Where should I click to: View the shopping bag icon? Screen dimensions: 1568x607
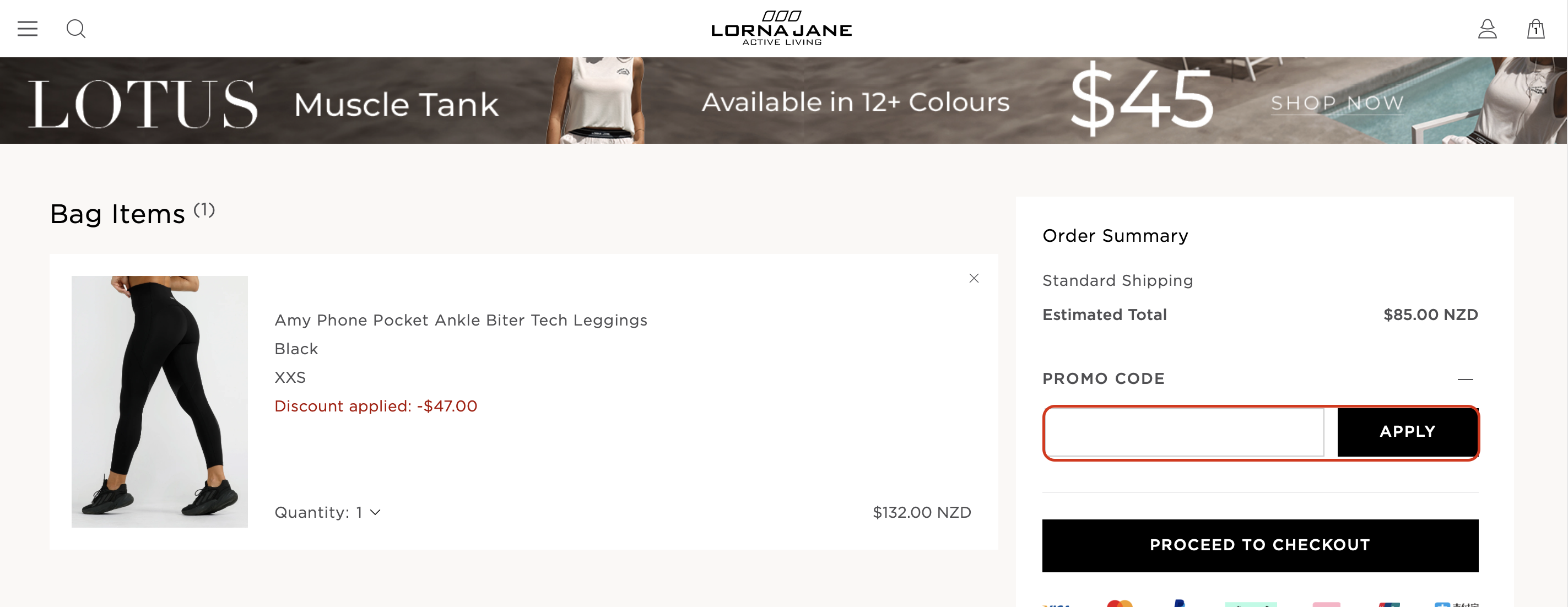[x=1535, y=29]
